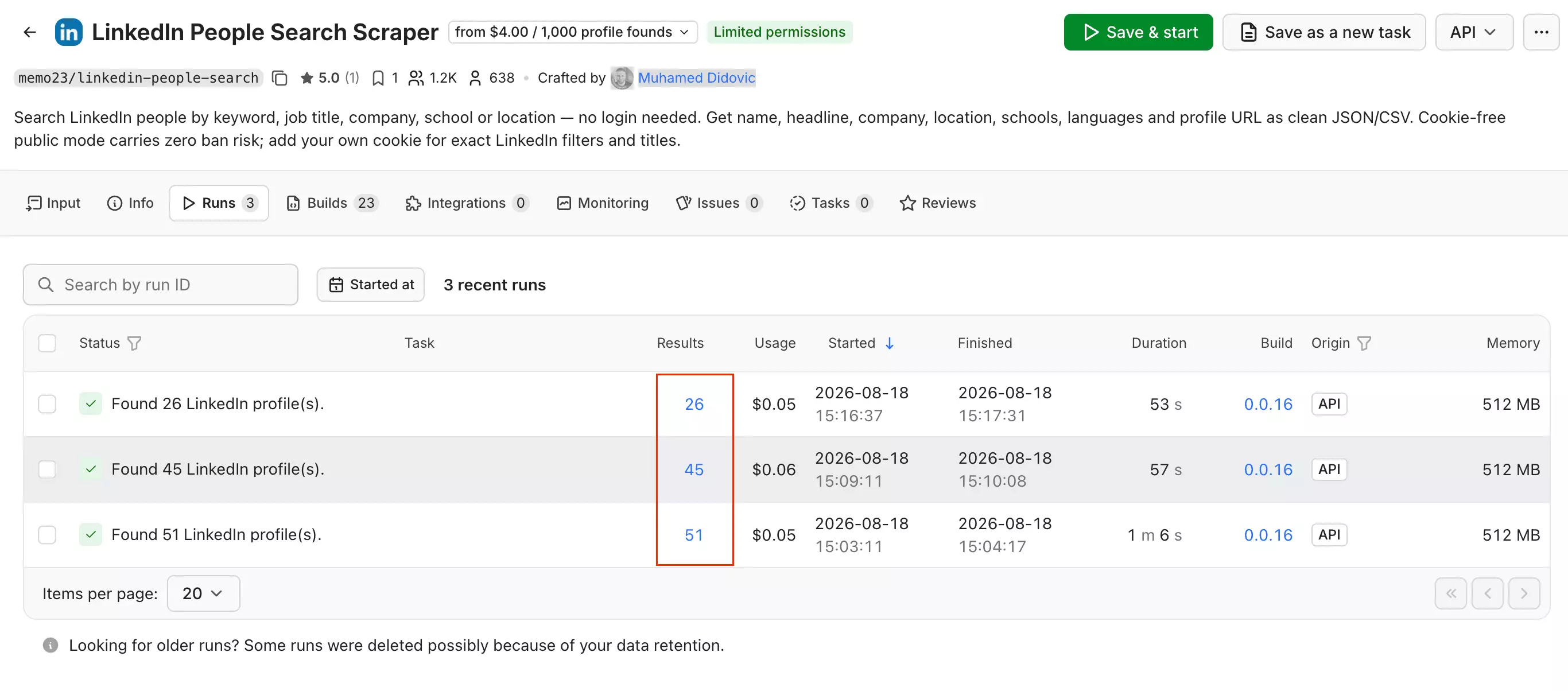1568x691 pixels.
Task: Open Muhamed Didovic's profile link
Action: coord(696,78)
